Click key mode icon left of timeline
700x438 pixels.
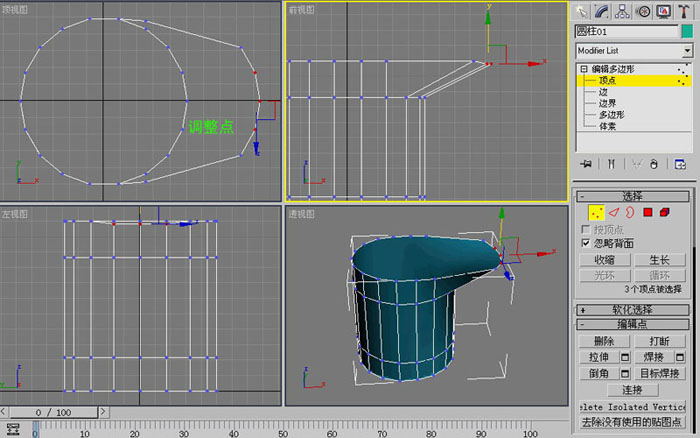pos(13,430)
